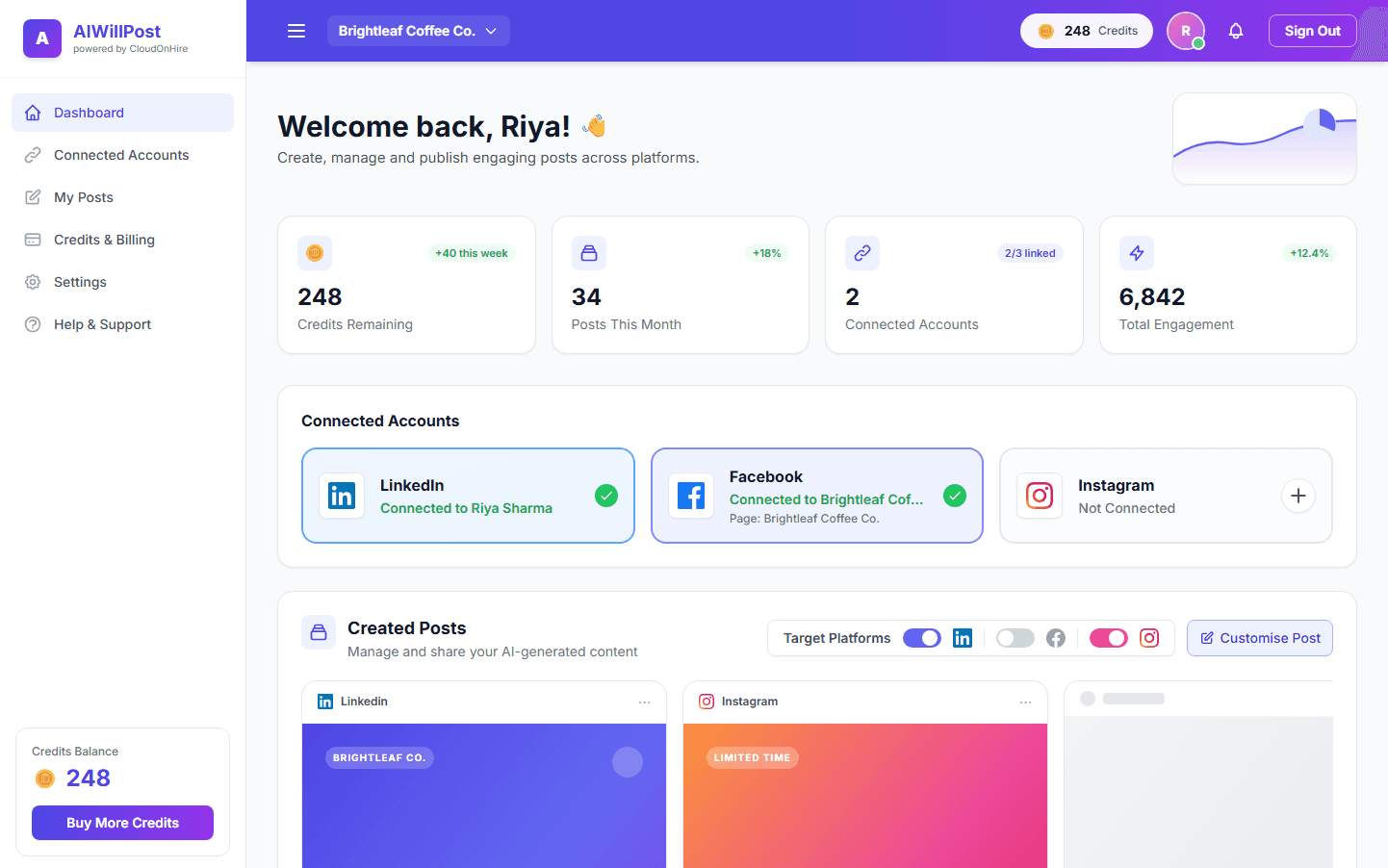Open Settings in the sidebar

click(122, 282)
